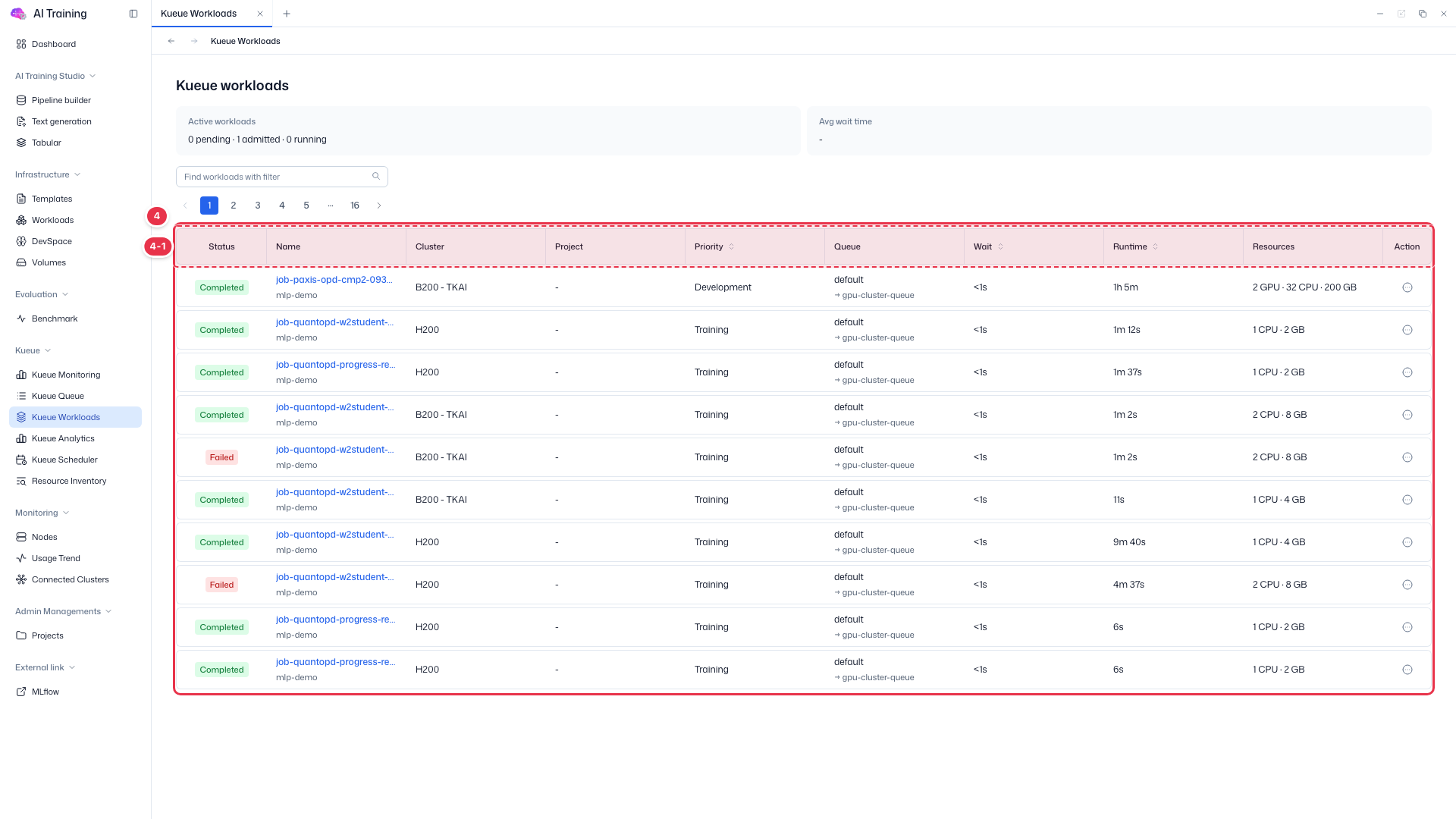Screen dimensions: 1456x819
Task: Focus the Find workloads with filter field
Action: 282,177
